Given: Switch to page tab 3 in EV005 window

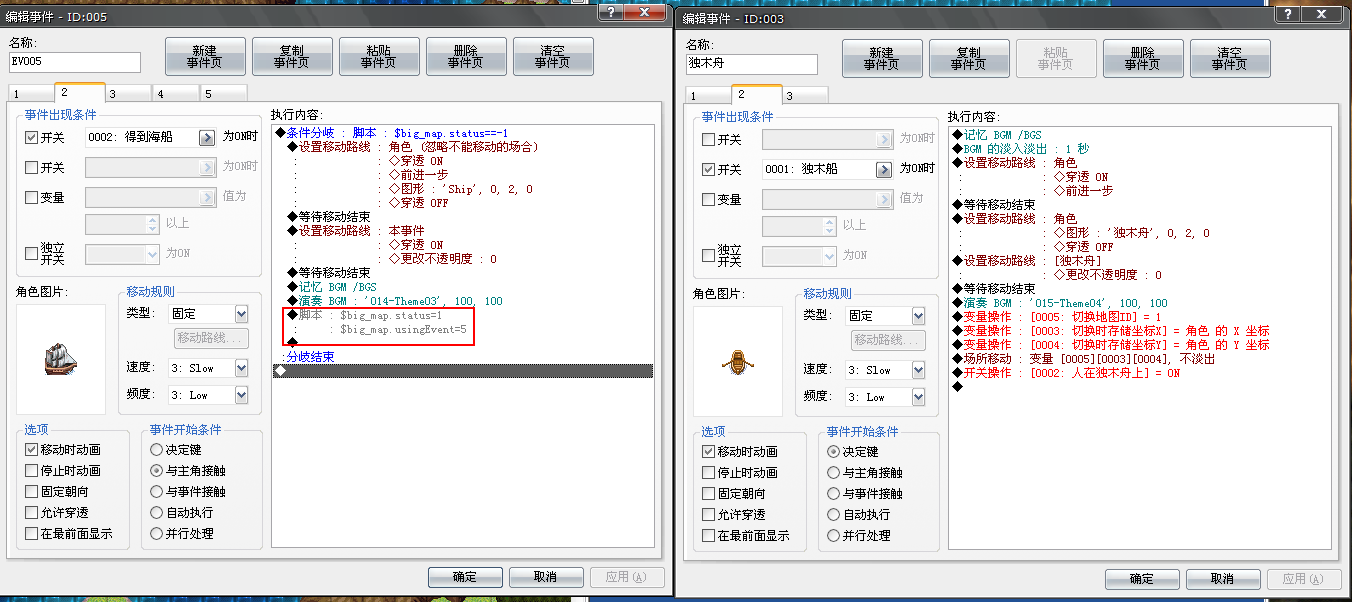Looking at the screenshot, I should (x=127, y=94).
